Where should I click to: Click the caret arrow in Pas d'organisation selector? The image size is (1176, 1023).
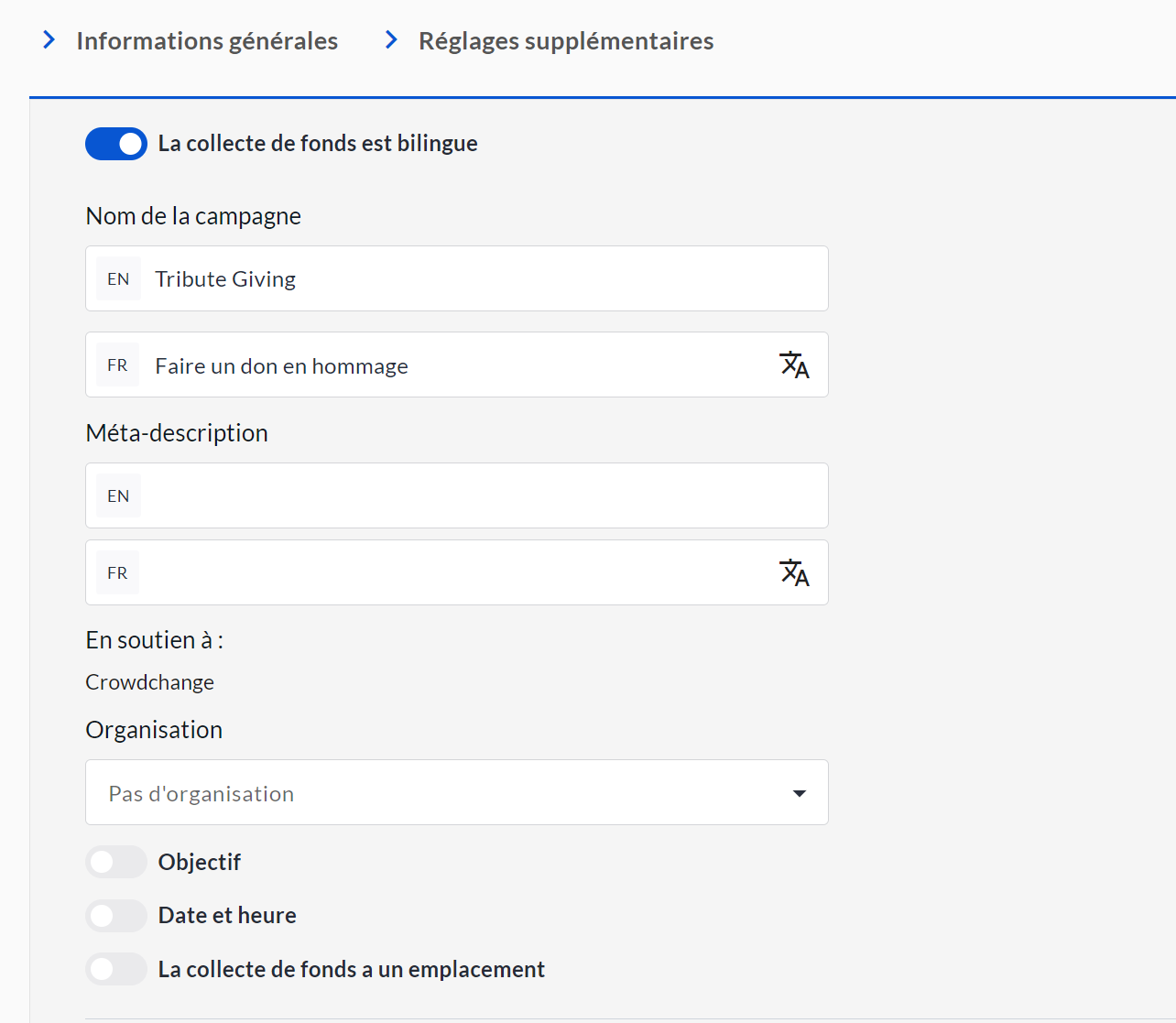click(x=799, y=793)
